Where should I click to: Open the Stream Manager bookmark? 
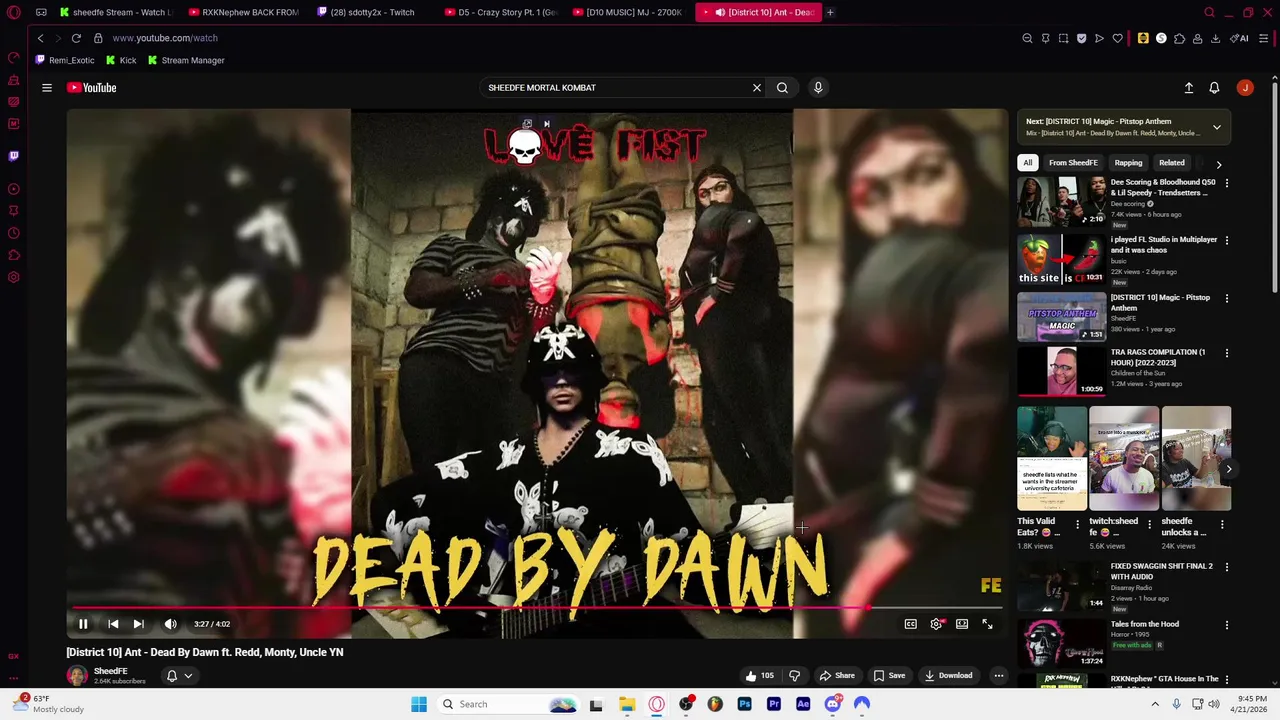coord(186,60)
